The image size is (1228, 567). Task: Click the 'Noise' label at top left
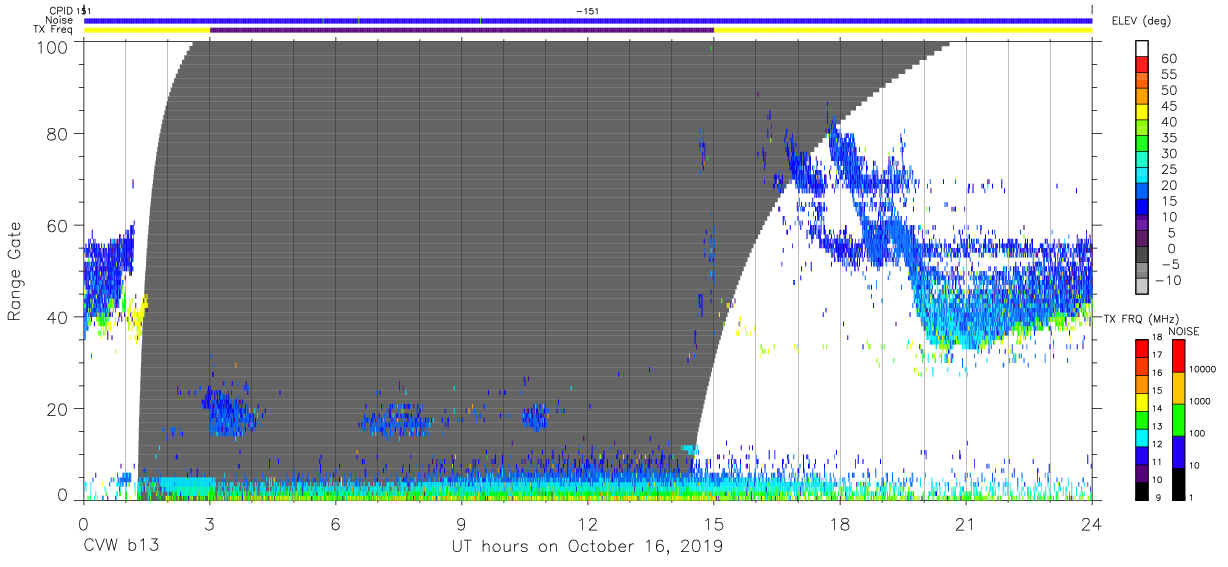point(60,20)
